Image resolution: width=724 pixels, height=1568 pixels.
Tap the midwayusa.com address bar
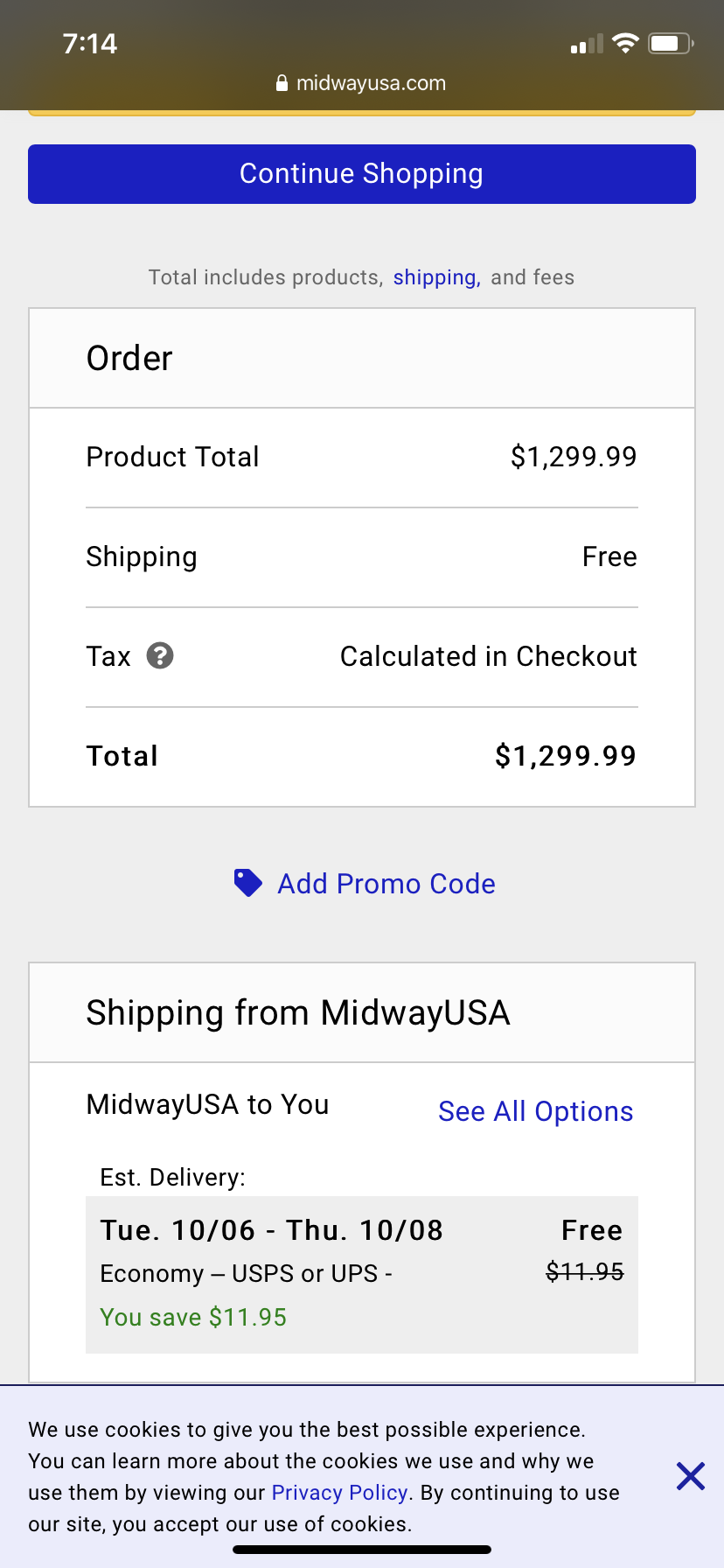pos(362,83)
